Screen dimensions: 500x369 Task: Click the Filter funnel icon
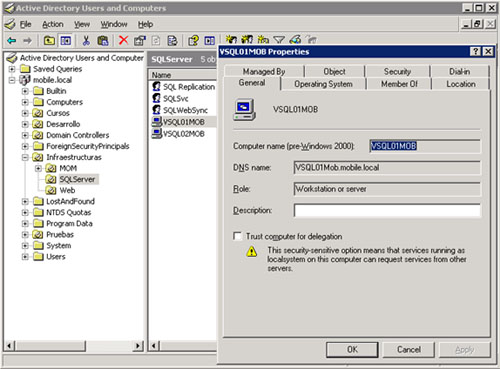(279, 40)
